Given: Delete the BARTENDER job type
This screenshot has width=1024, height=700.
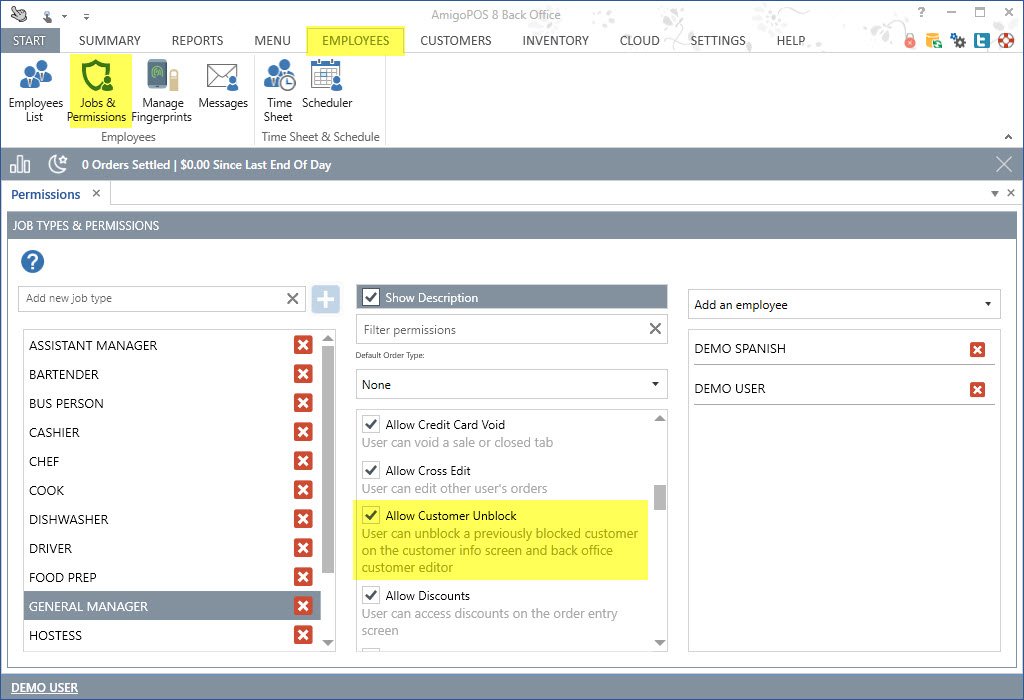Looking at the screenshot, I should [x=303, y=374].
